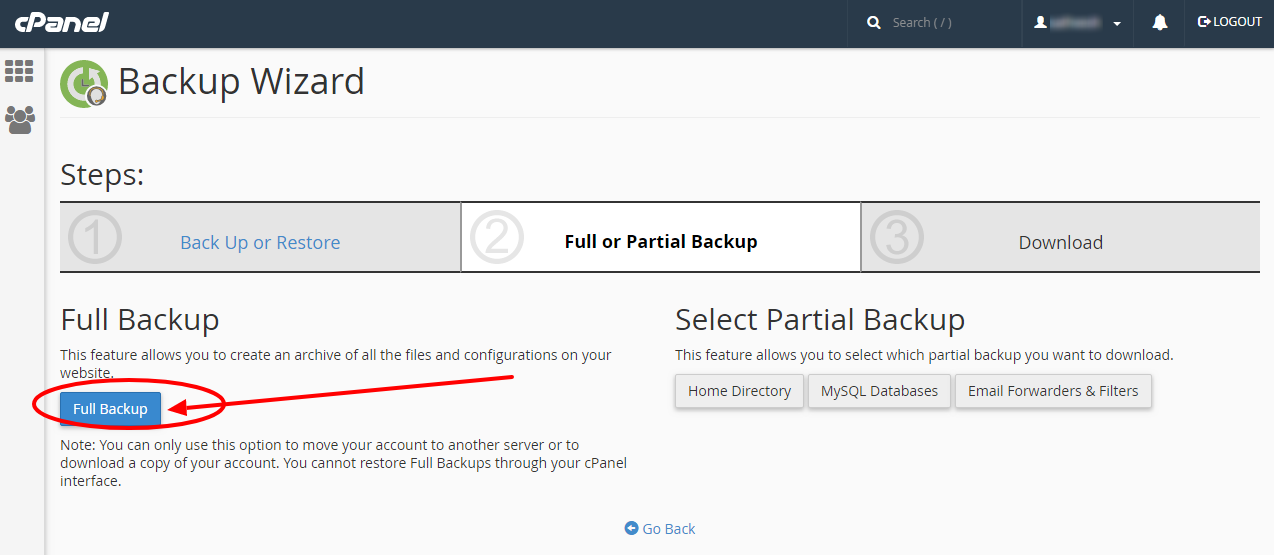Viewport: 1274px width, 555px height.
Task: Click the Go Back link
Action: point(669,528)
